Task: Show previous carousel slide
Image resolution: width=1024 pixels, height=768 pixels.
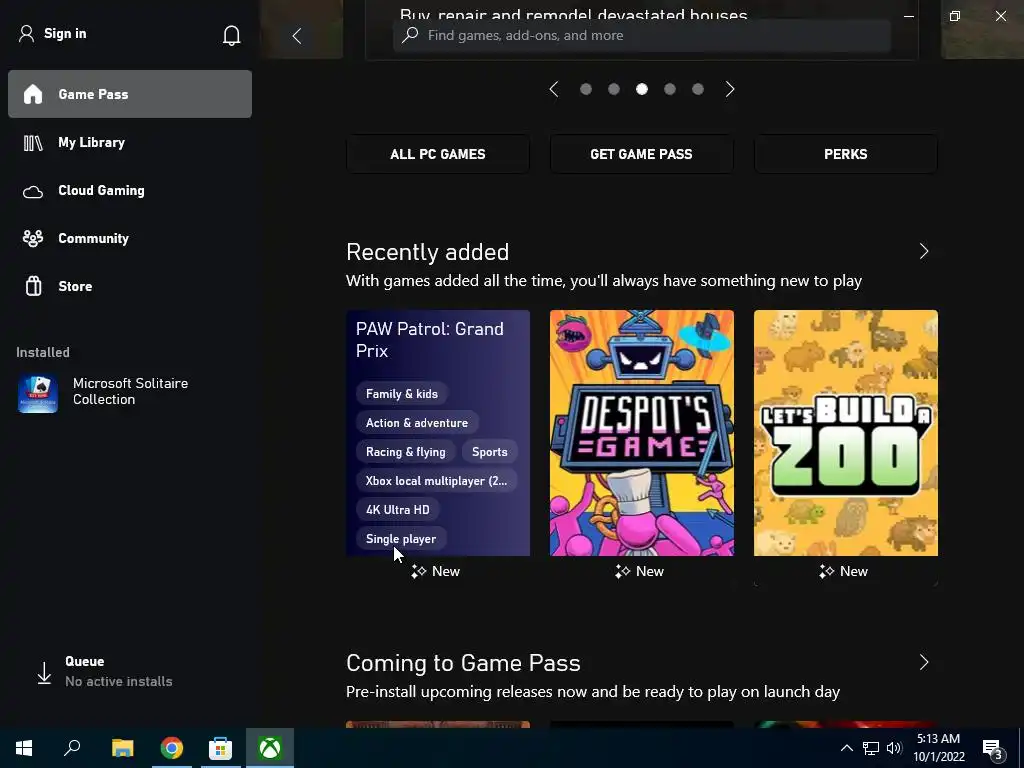Action: click(554, 89)
